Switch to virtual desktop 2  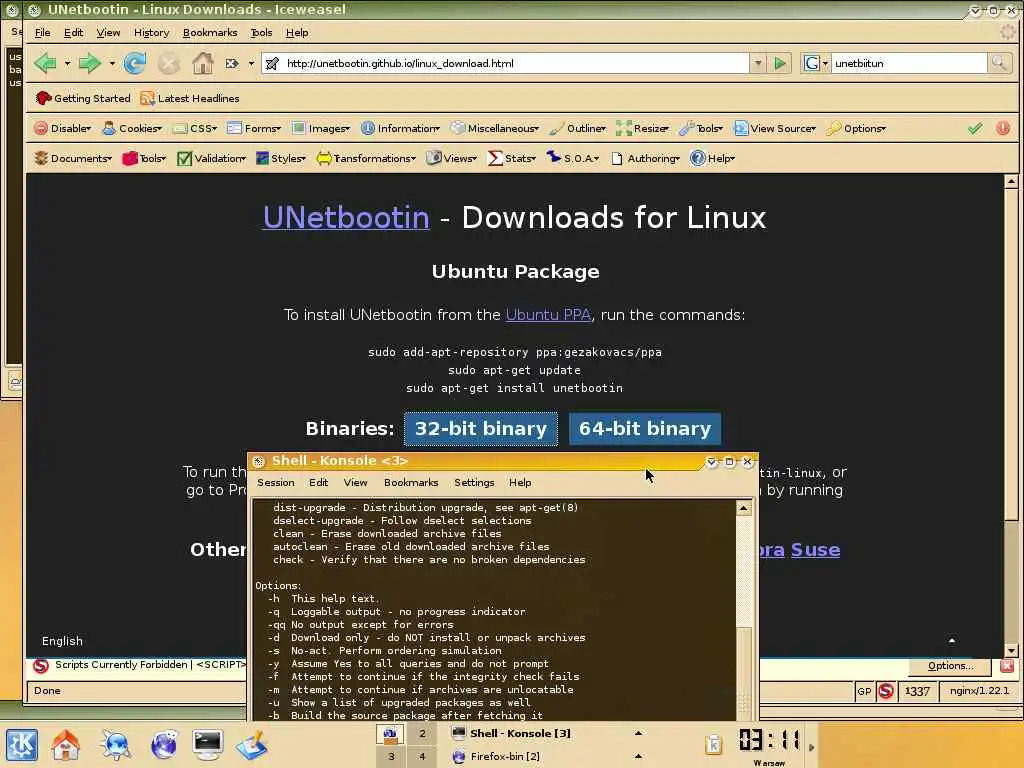(x=422, y=733)
